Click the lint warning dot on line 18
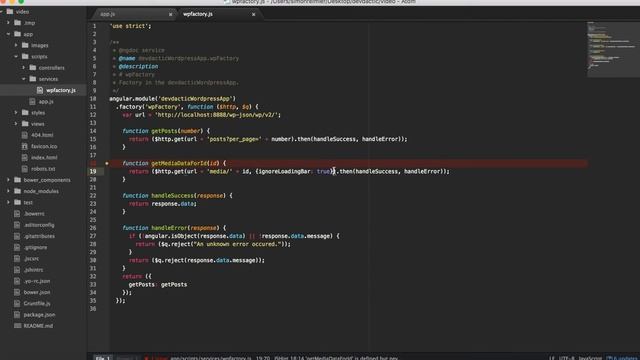640x360 pixels. coord(107,163)
